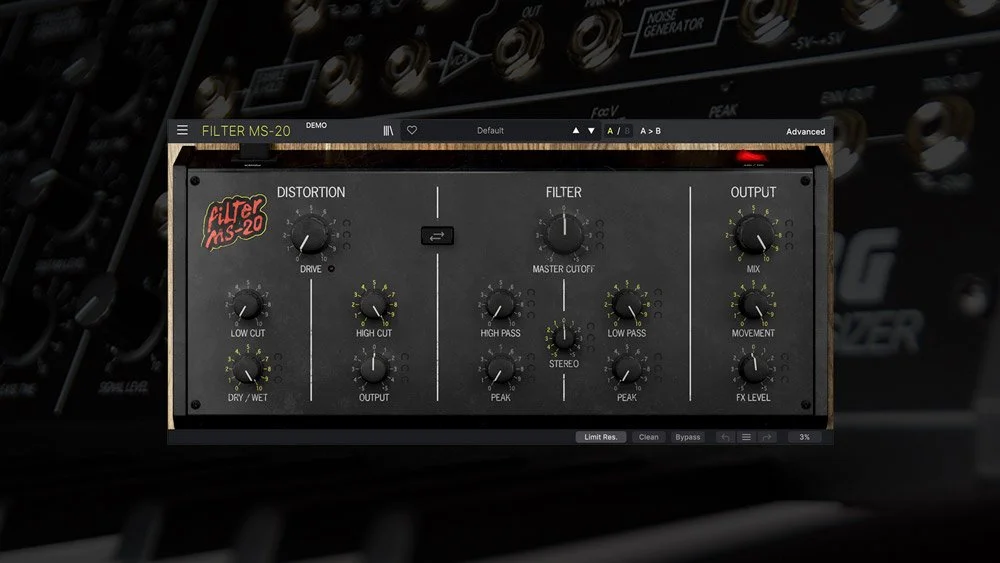The image size is (1000, 563).
Task: Click the redo arrow in the bottom bar
Action: [x=767, y=437]
